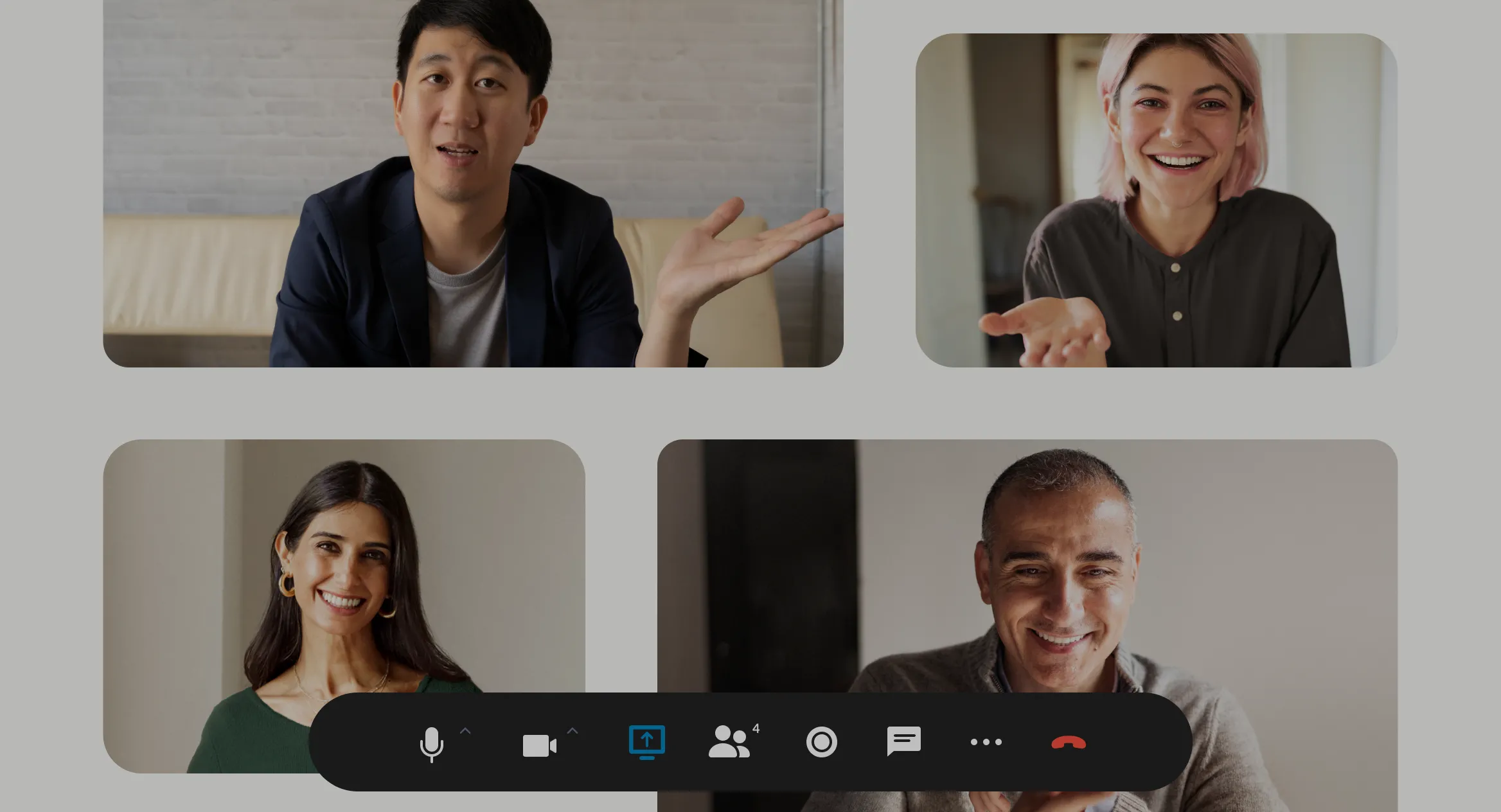Viewport: 1501px width, 812px height.
Task: Click the three-dot more options icon
Action: coord(986,742)
